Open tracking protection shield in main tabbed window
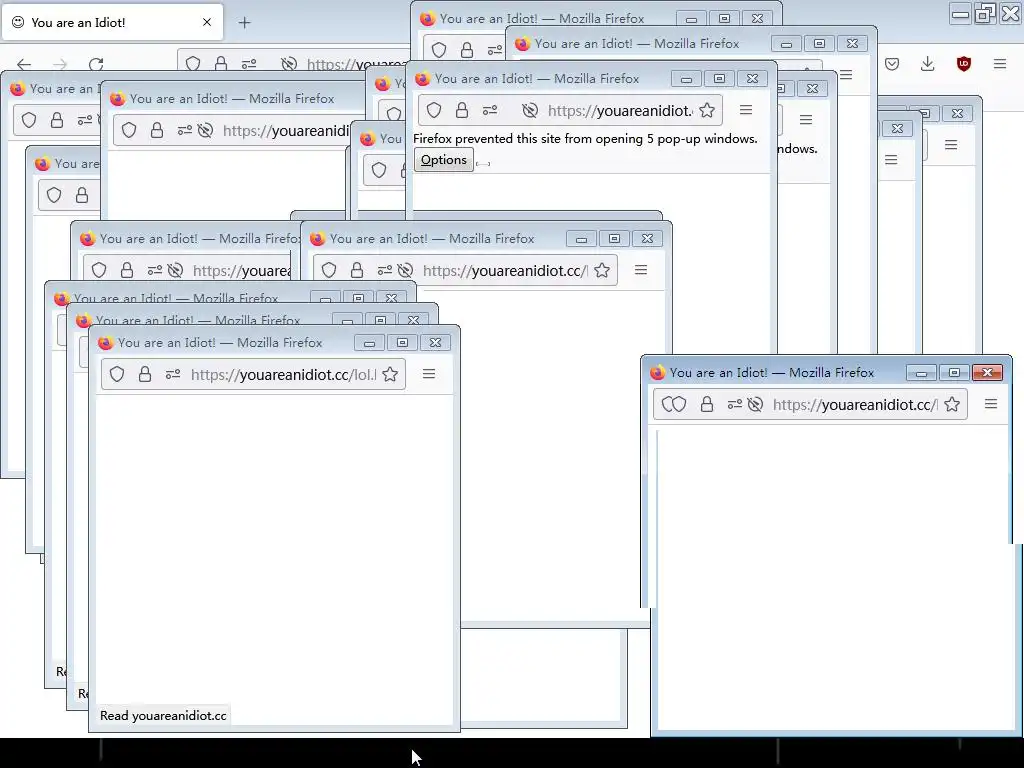The width and height of the screenshot is (1024, 768). click(193, 63)
